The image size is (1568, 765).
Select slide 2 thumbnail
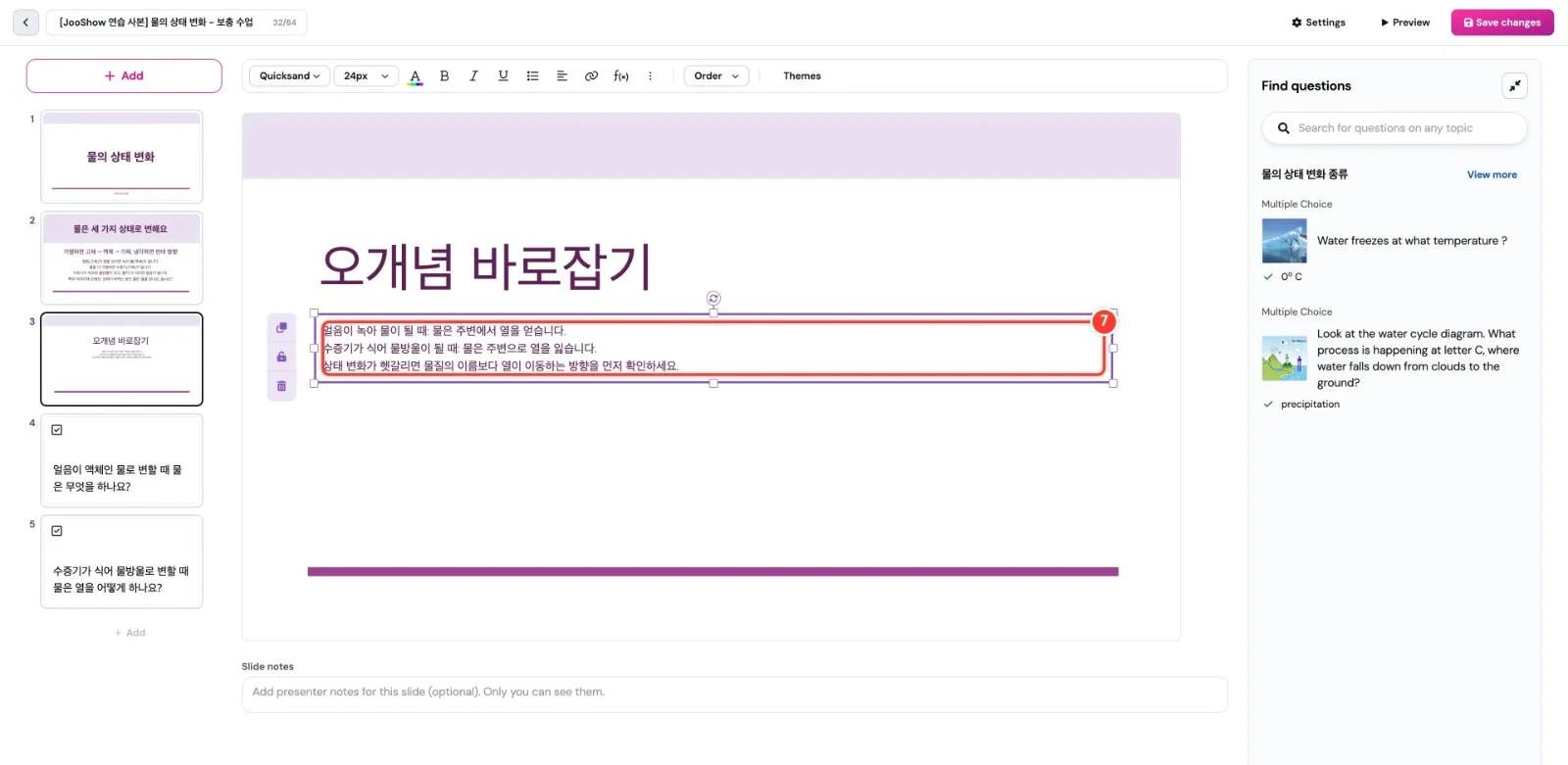pos(122,258)
